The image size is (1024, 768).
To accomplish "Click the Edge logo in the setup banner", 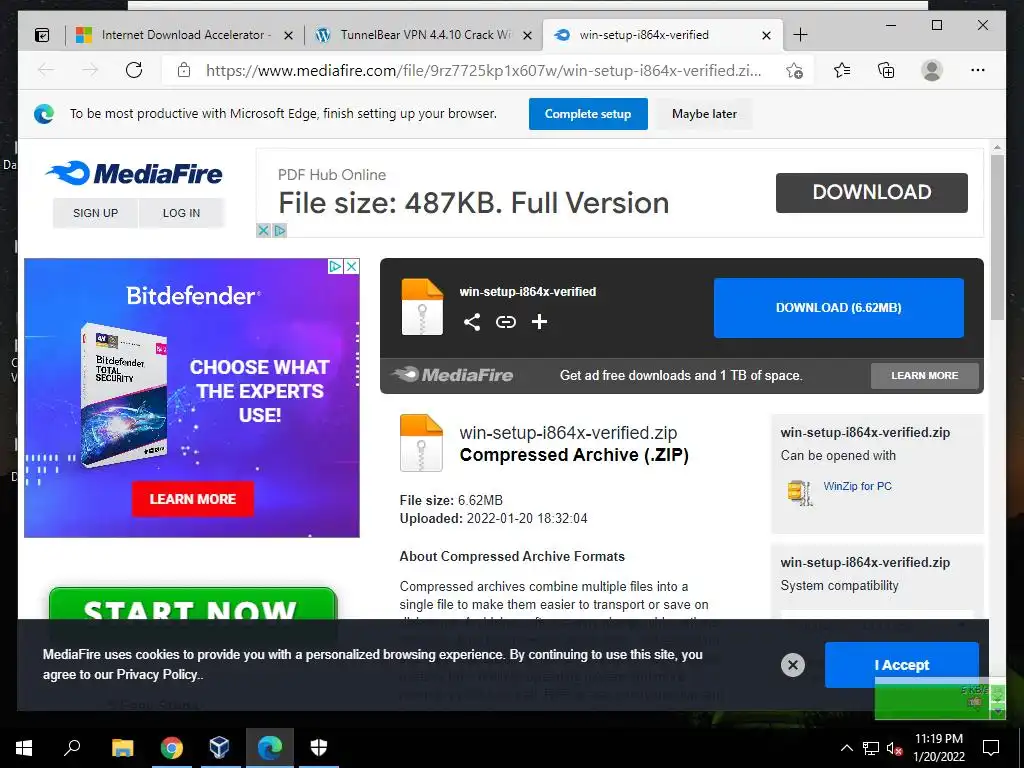I will pyautogui.click(x=44, y=114).
